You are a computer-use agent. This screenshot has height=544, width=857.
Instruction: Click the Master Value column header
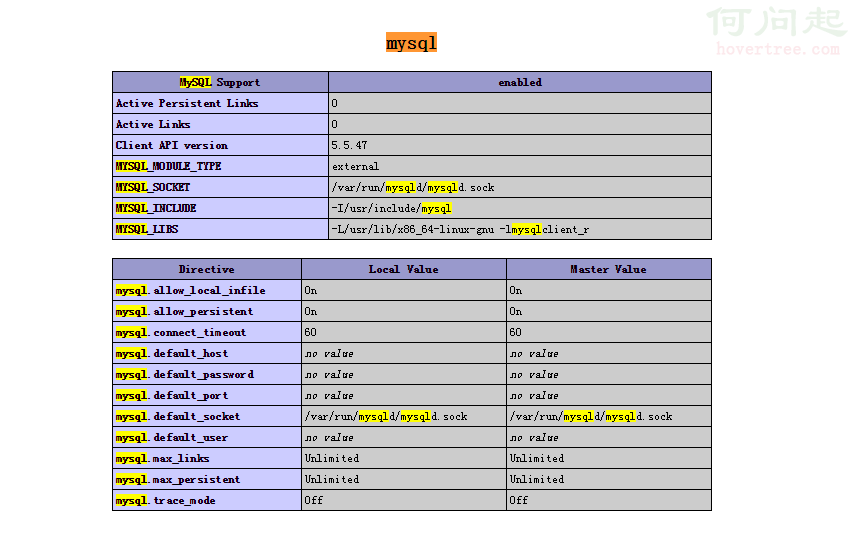pyautogui.click(x=608, y=269)
